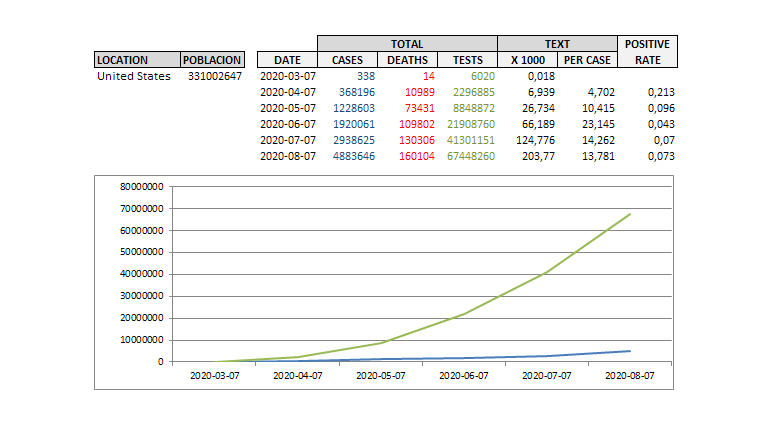The height and width of the screenshot is (430, 770).
Task: Click positive rate value 0,096
Action: click(x=661, y=108)
